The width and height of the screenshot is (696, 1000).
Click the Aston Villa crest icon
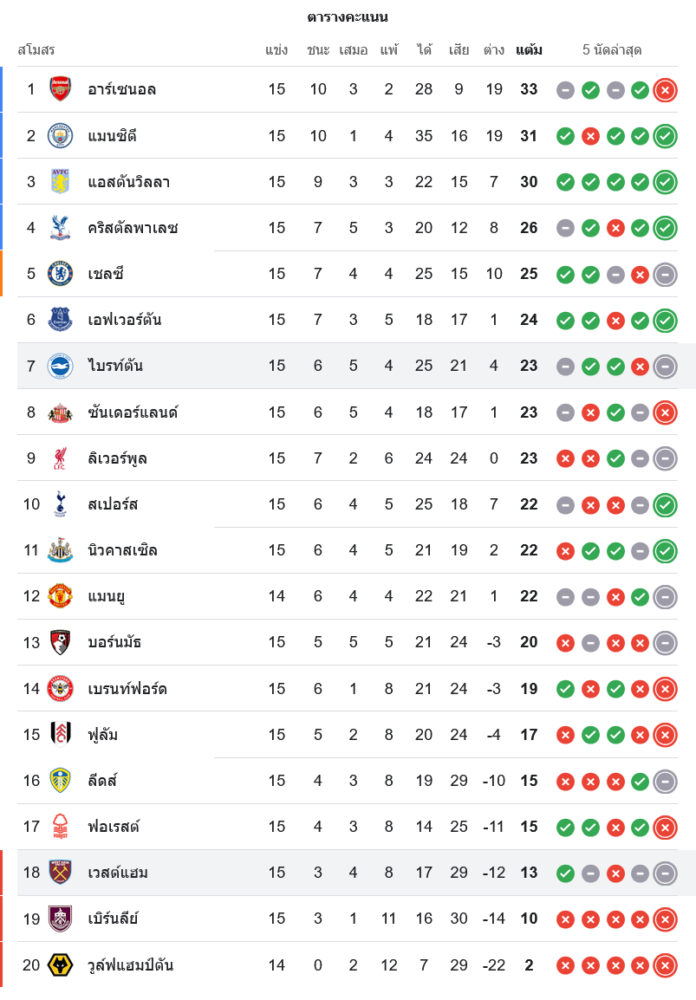60,181
